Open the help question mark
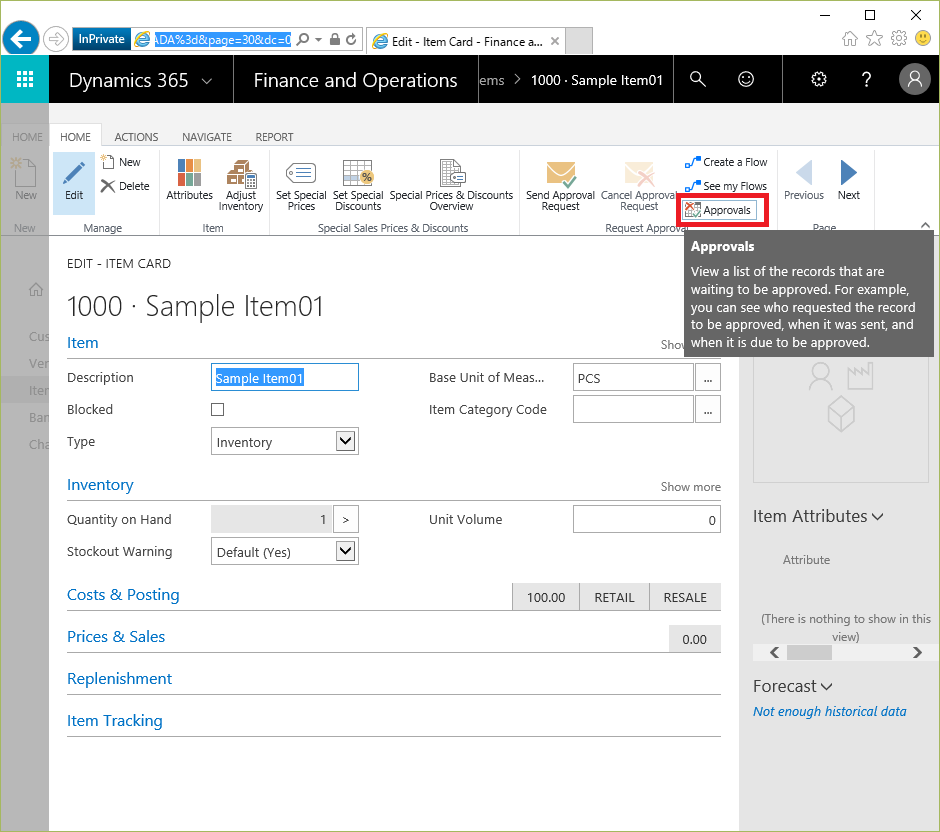This screenshot has width=940, height=832. pos(866,79)
